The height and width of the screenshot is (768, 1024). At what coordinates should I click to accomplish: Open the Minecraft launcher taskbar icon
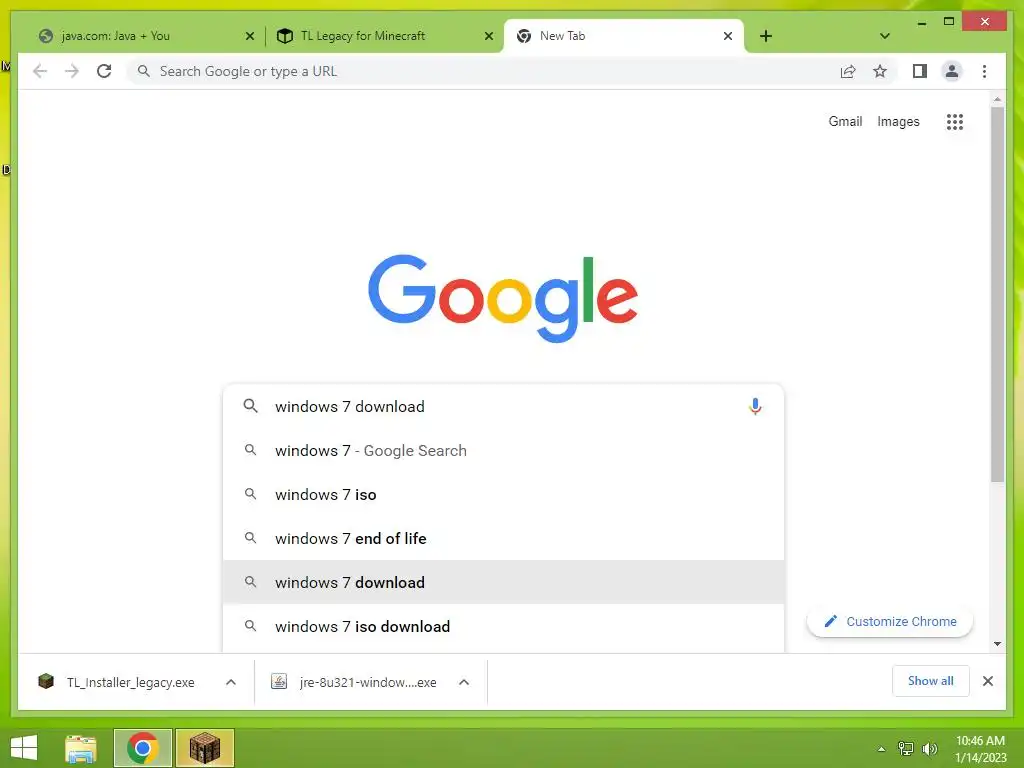coord(204,748)
